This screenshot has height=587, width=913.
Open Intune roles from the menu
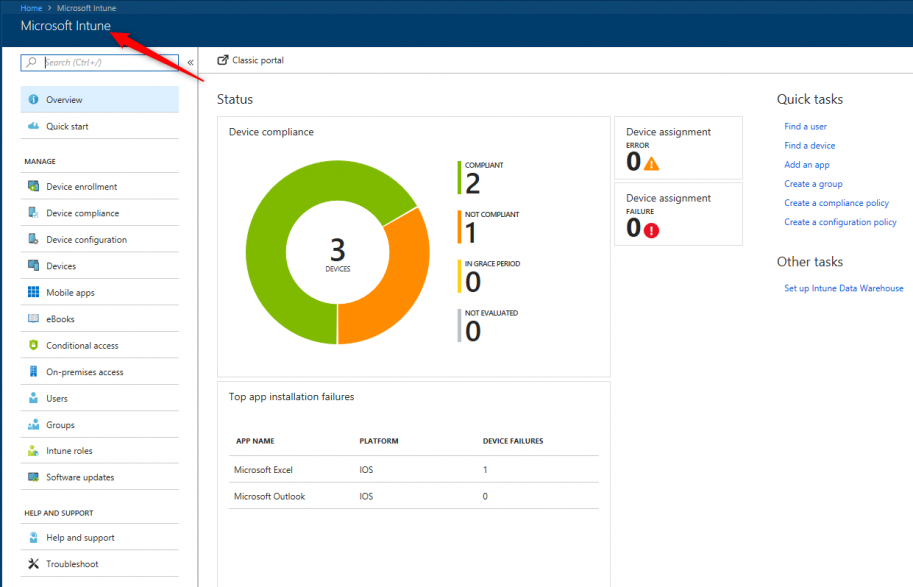pos(69,451)
